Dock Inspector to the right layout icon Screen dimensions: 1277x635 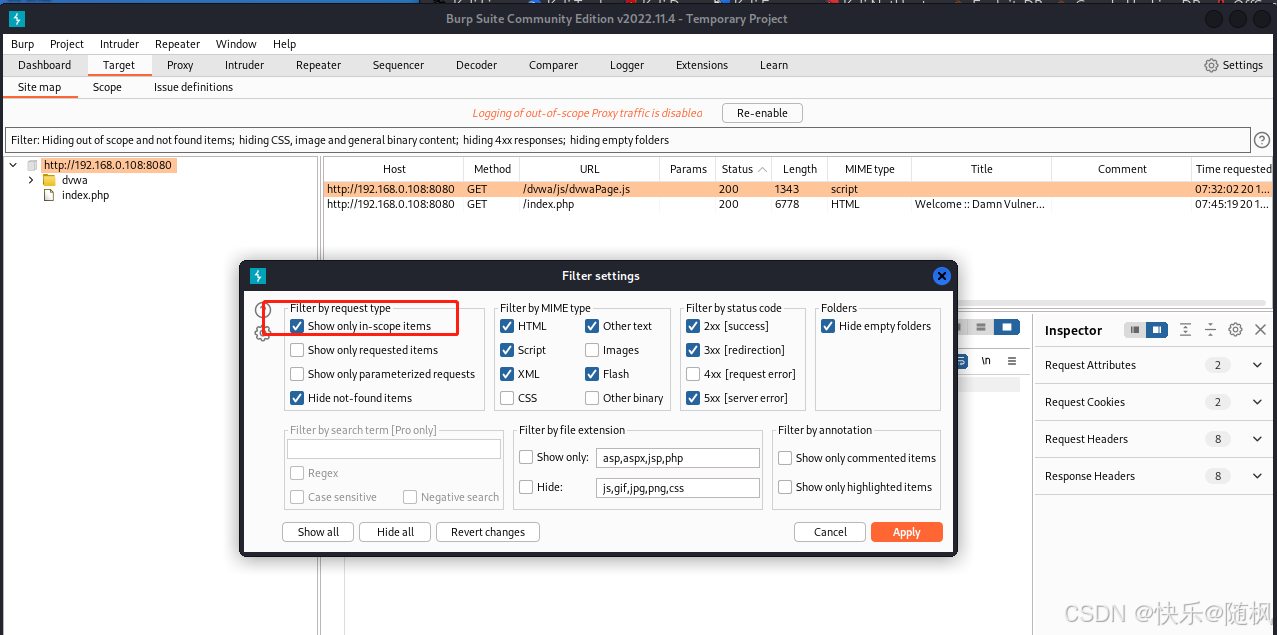[1157, 330]
